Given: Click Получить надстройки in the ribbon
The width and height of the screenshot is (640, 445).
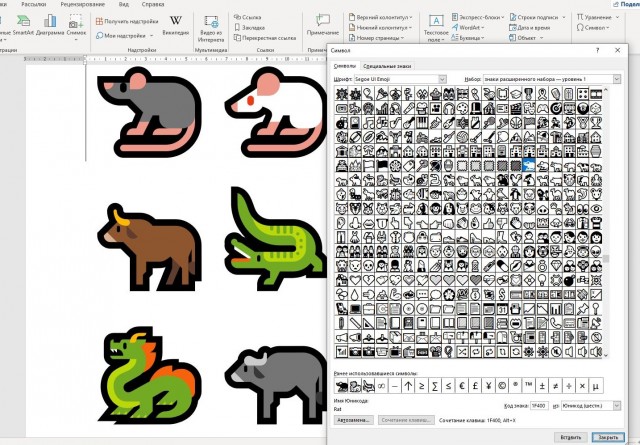Looking at the screenshot, I should (x=127, y=21).
